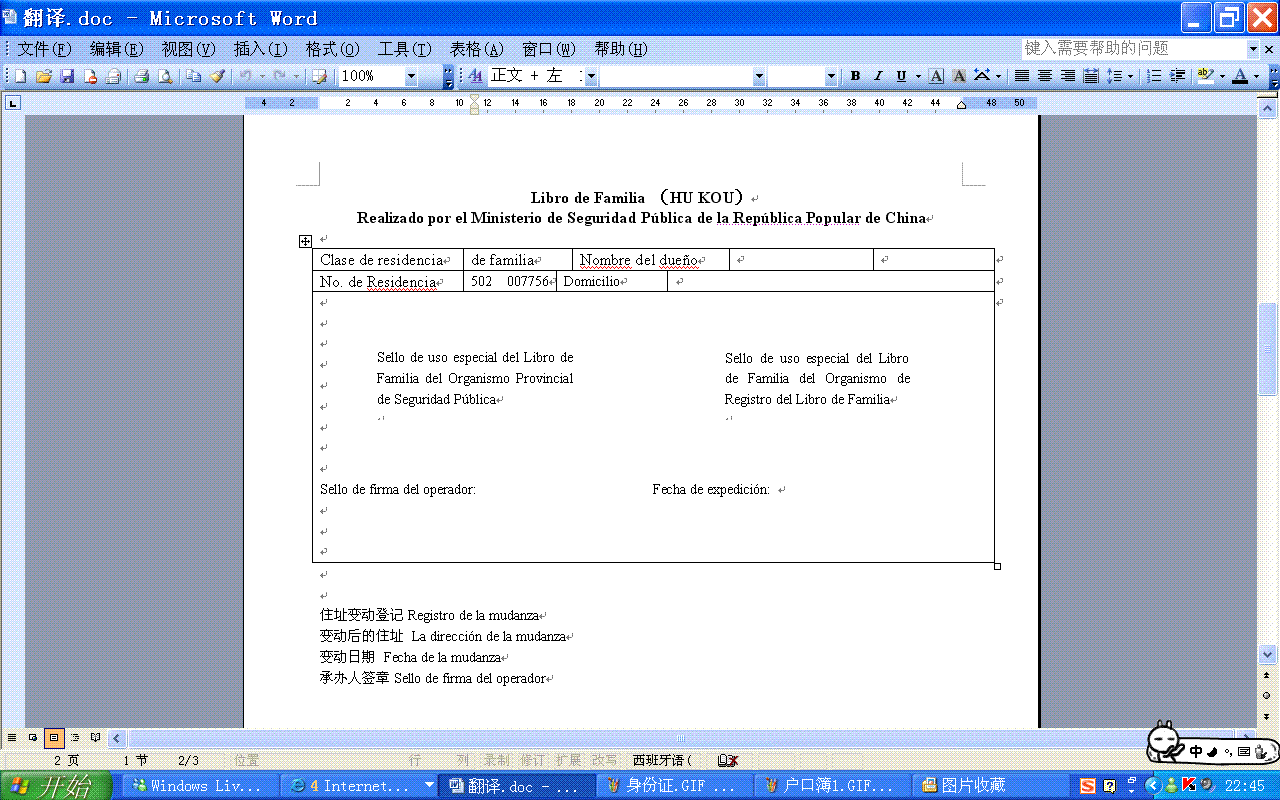1280x800 pixels.
Task: Expand the font name dropdown arrow
Action: (759, 76)
